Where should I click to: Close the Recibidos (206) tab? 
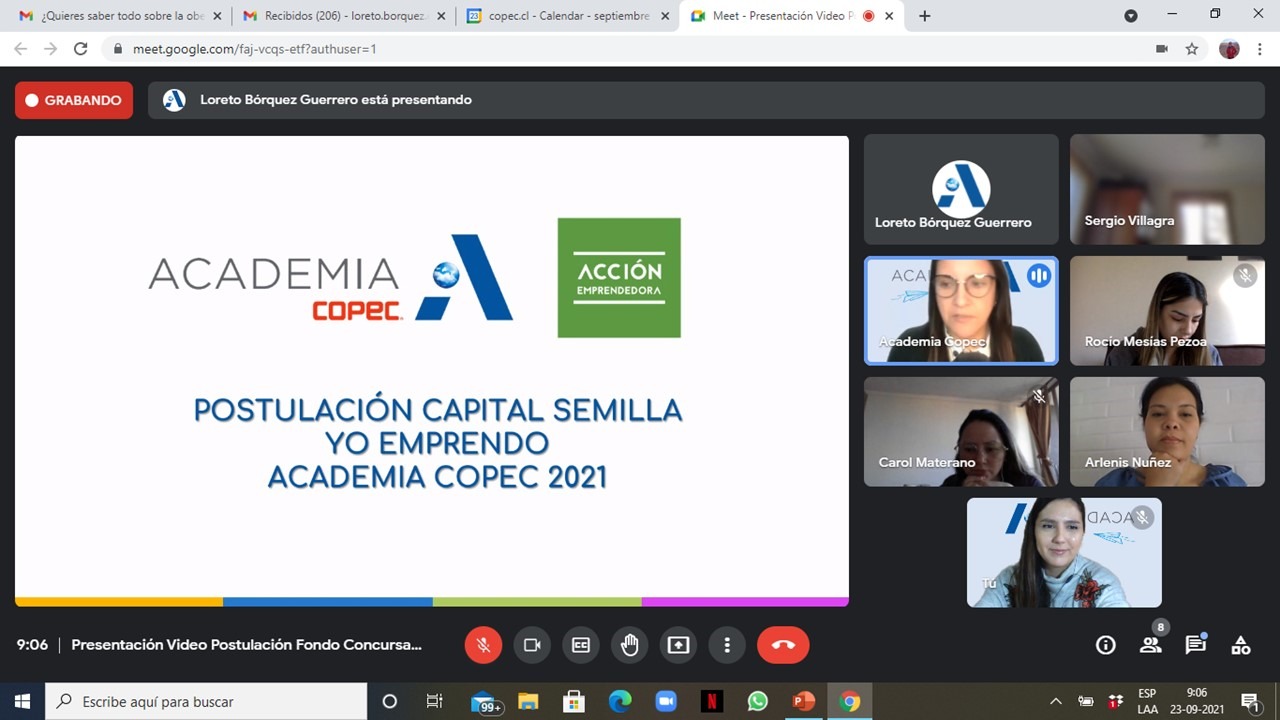tap(441, 16)
